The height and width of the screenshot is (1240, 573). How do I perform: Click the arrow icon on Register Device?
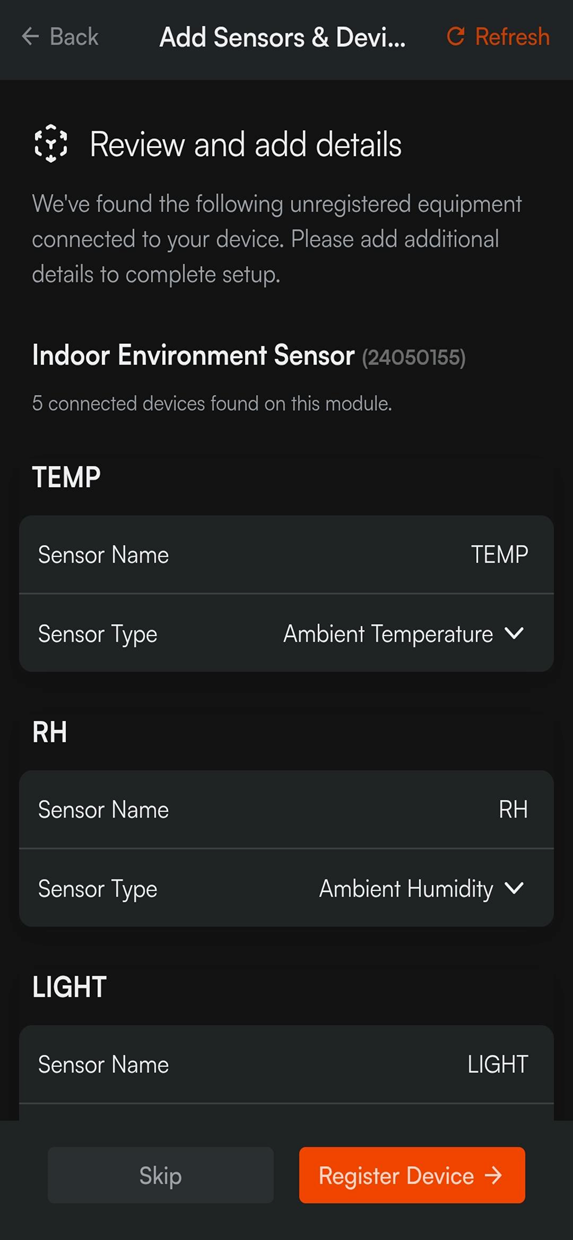coord(493,1175)
